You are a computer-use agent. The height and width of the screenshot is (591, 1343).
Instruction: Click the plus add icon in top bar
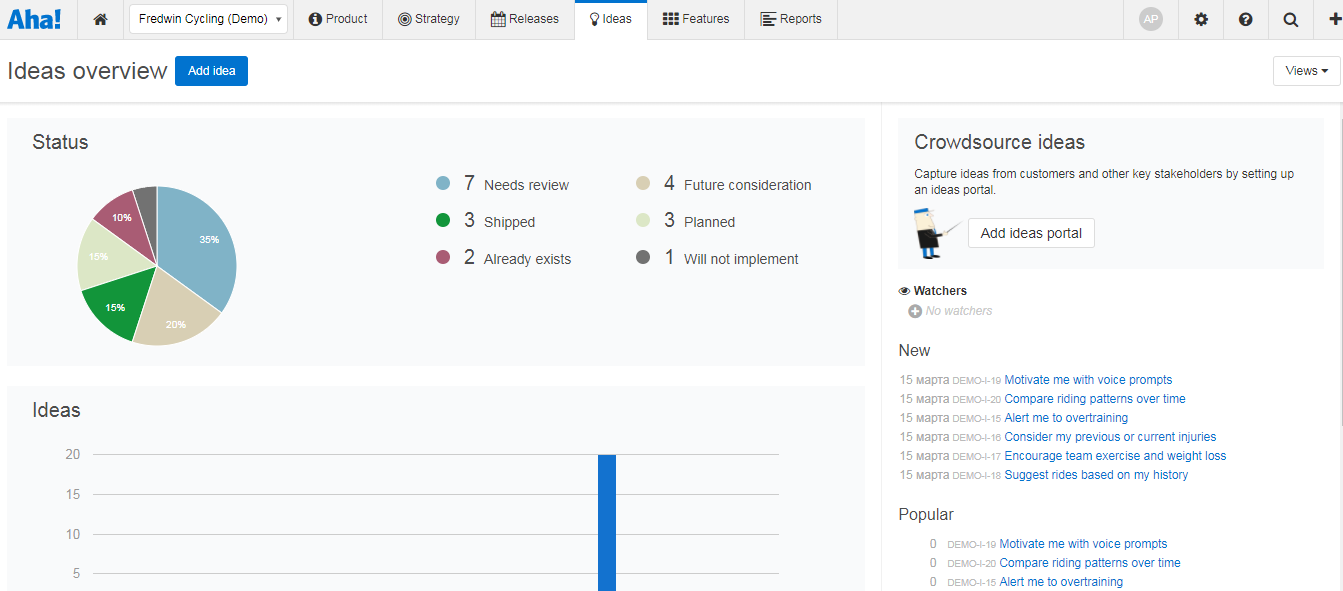pos(1334,19)
